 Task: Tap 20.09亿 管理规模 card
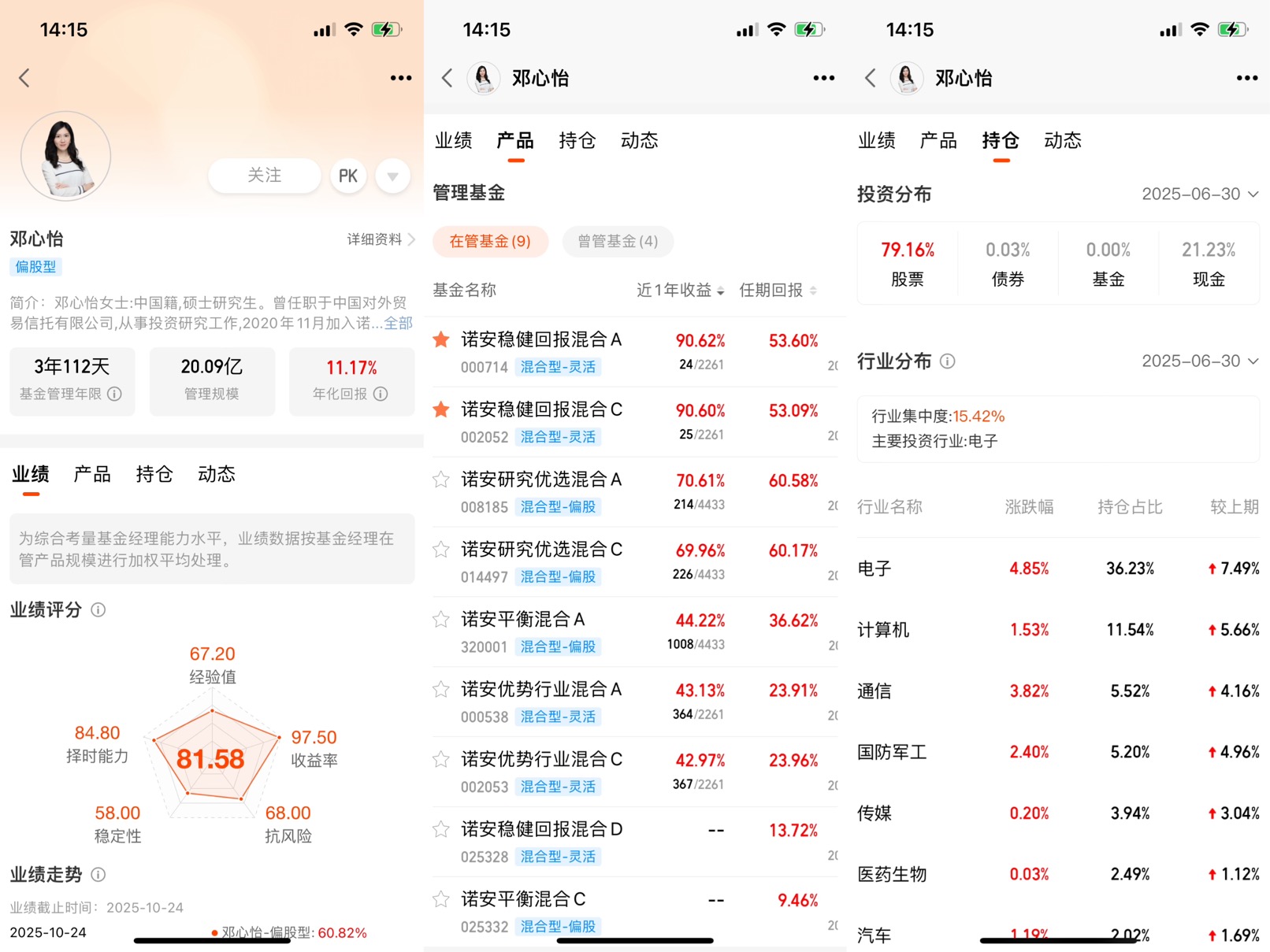click(212, 381)
